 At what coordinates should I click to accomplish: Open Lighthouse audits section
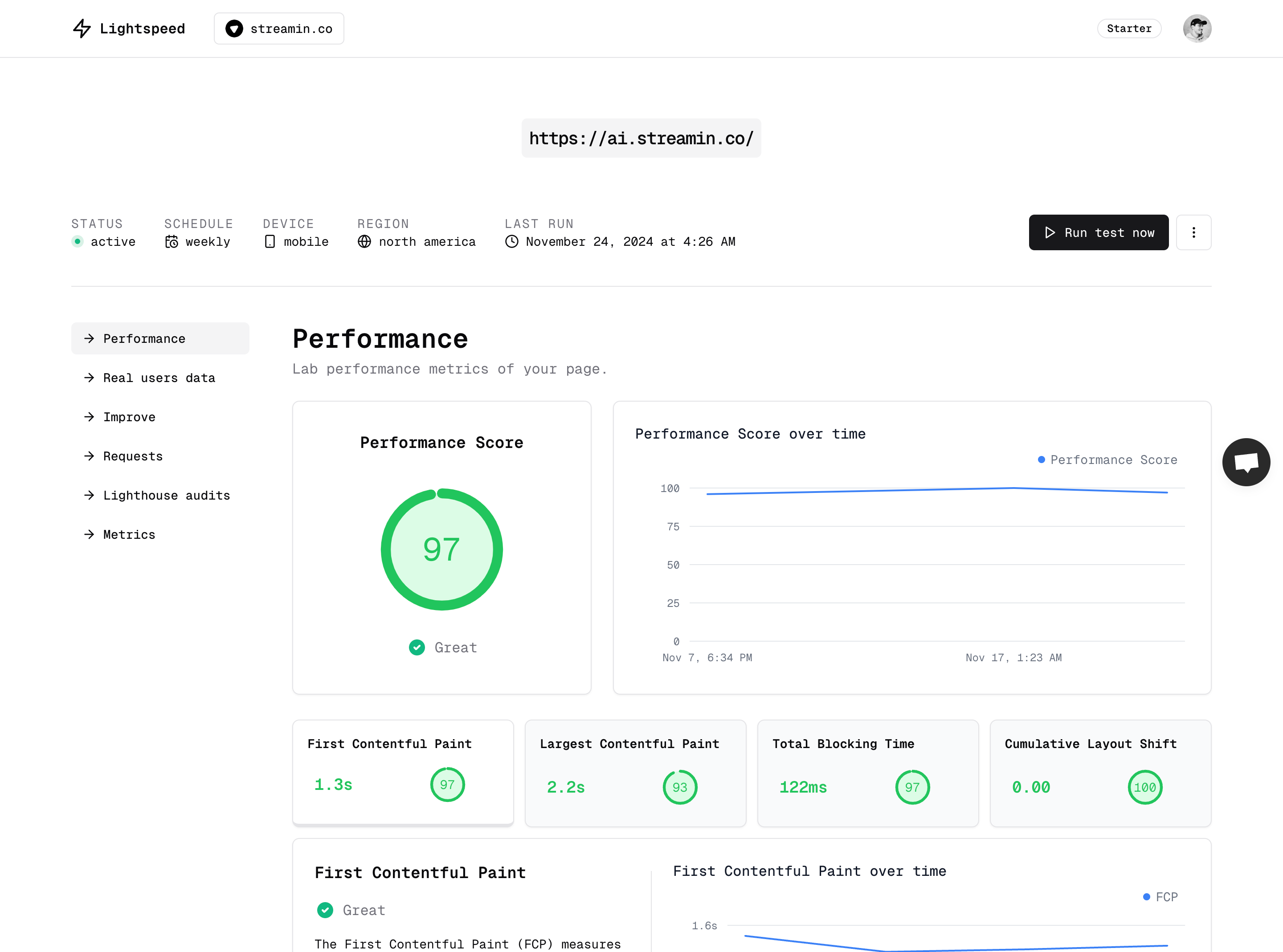(x=160, y=495)
